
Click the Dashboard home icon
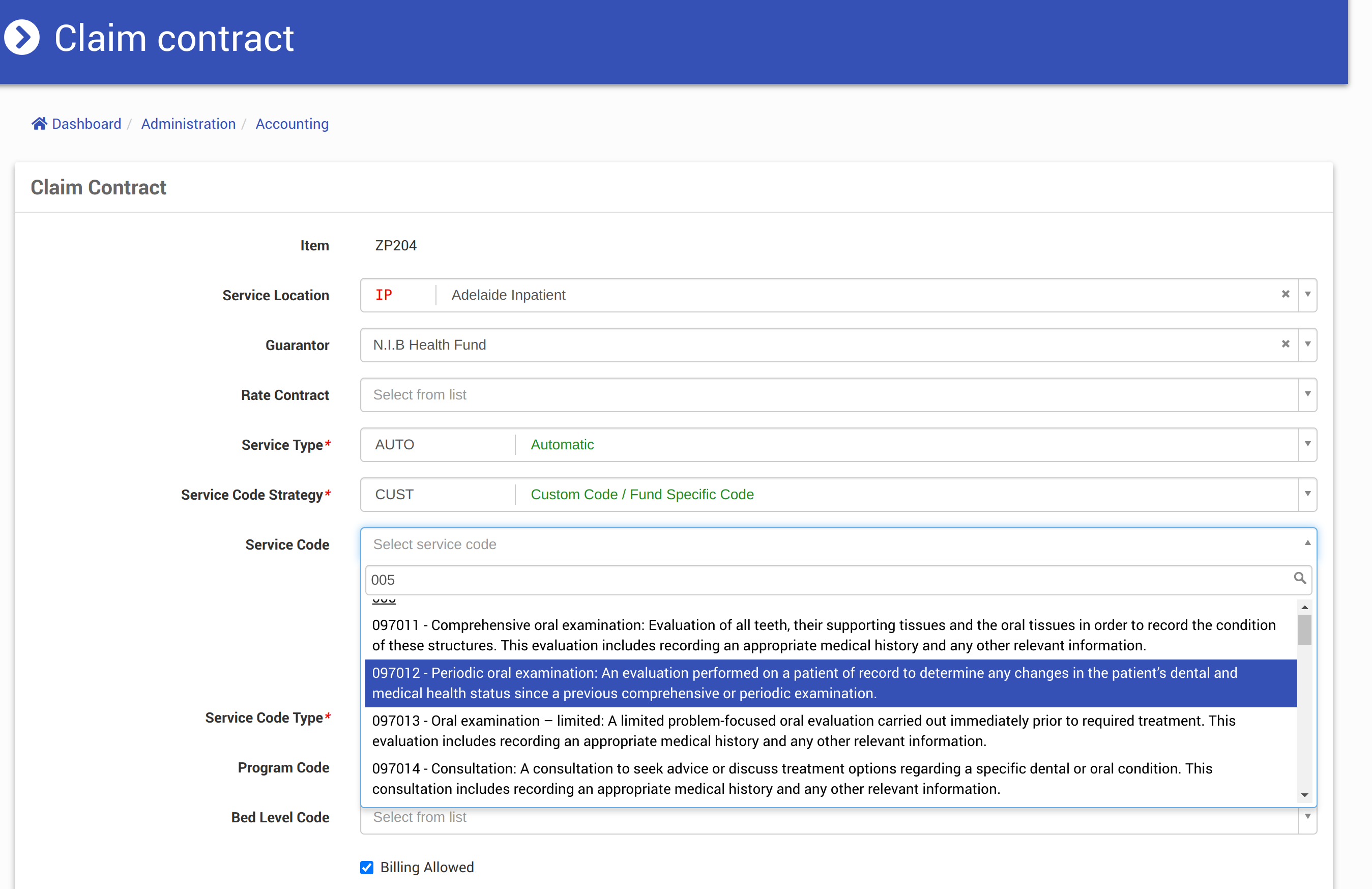click(39, 123)
